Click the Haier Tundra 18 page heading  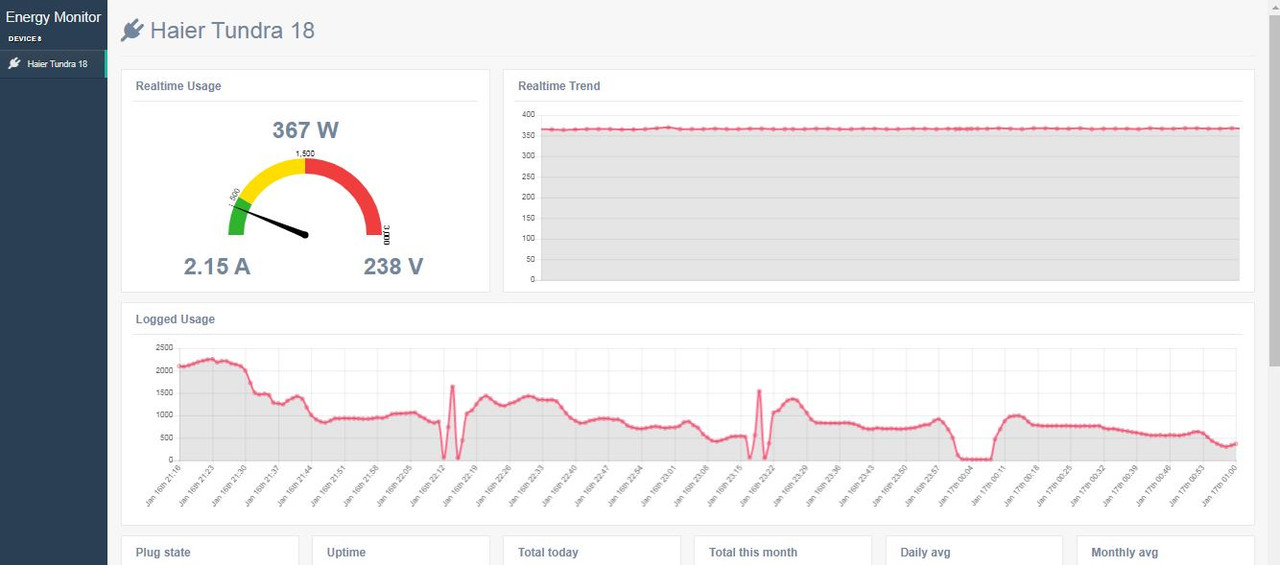232,31
